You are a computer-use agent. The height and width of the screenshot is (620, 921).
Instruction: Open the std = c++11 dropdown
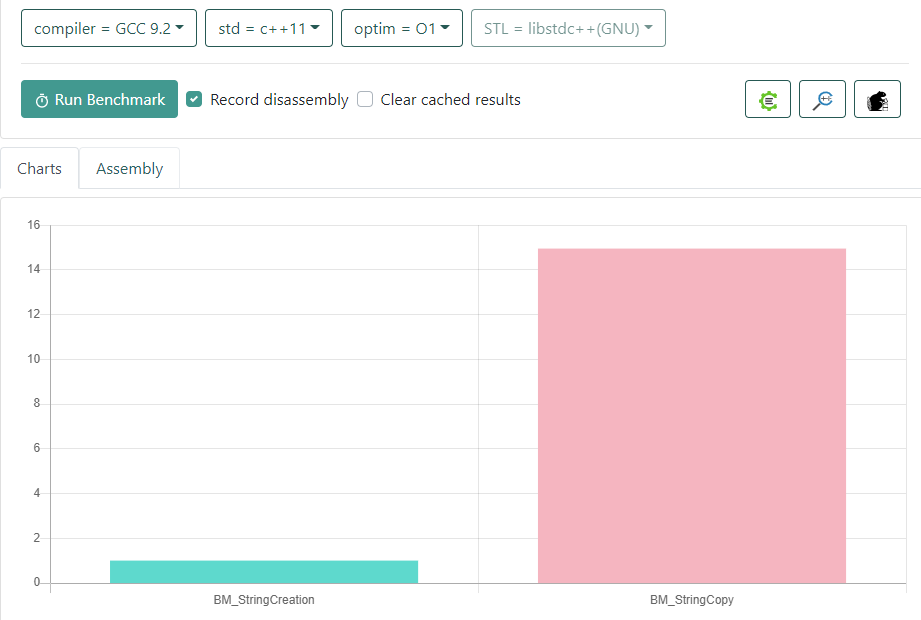269,28
